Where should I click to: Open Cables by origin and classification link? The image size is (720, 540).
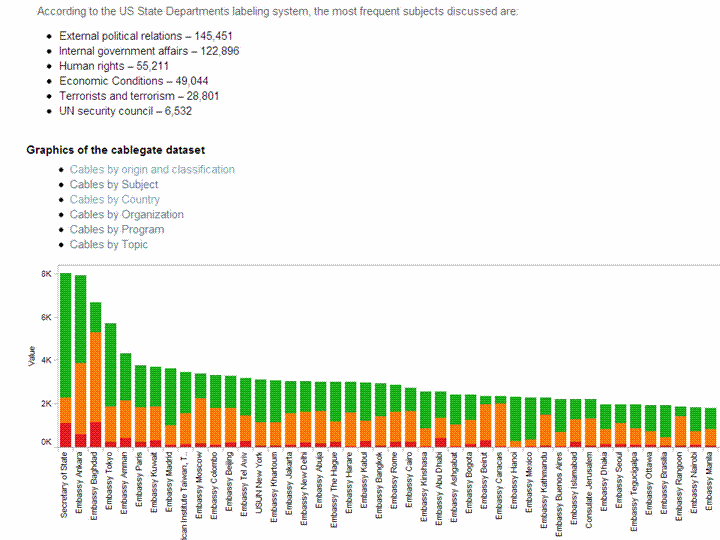coord(152,170)
